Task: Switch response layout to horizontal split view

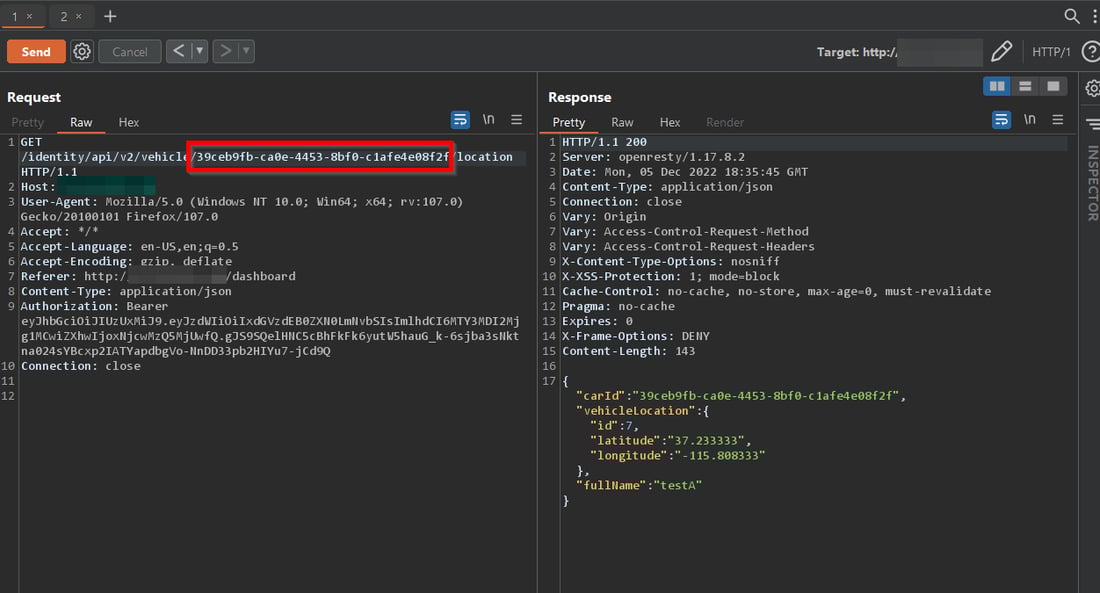Action: [1024, 87]
